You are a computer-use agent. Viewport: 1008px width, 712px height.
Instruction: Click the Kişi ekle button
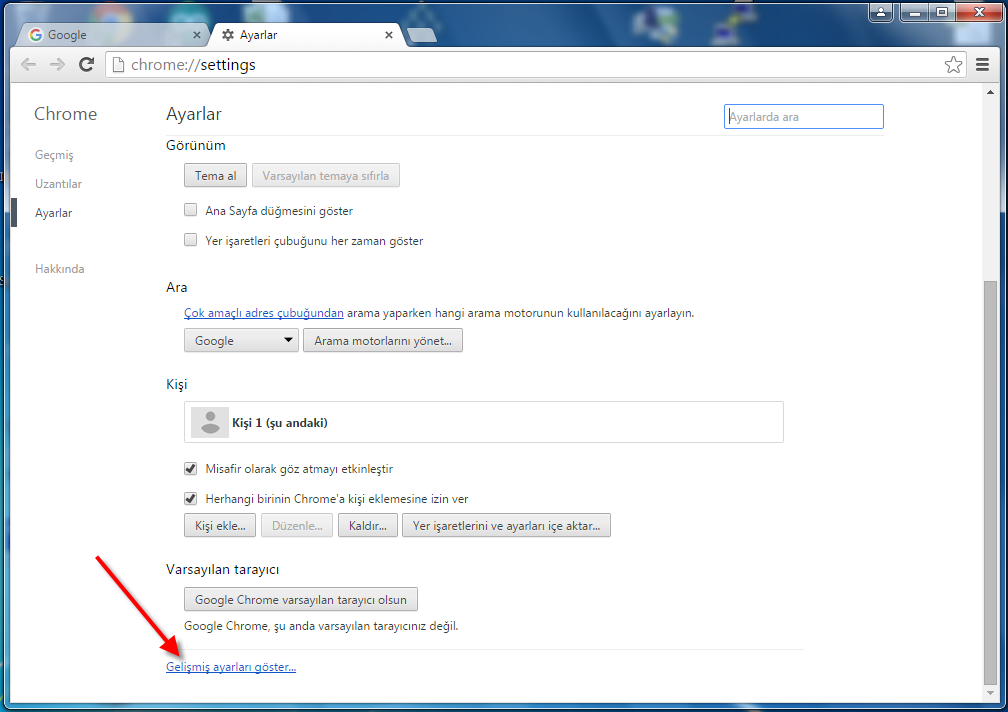[220, 525]
